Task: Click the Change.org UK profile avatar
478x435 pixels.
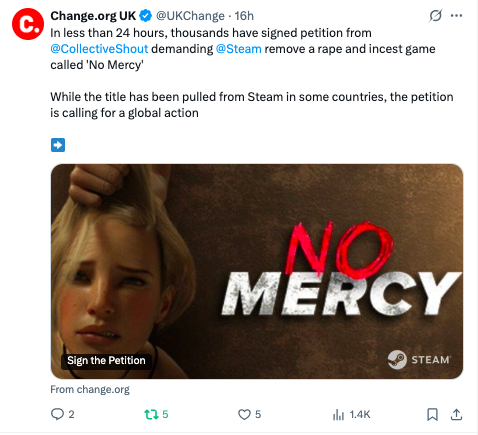Action: tap(28, 24)
